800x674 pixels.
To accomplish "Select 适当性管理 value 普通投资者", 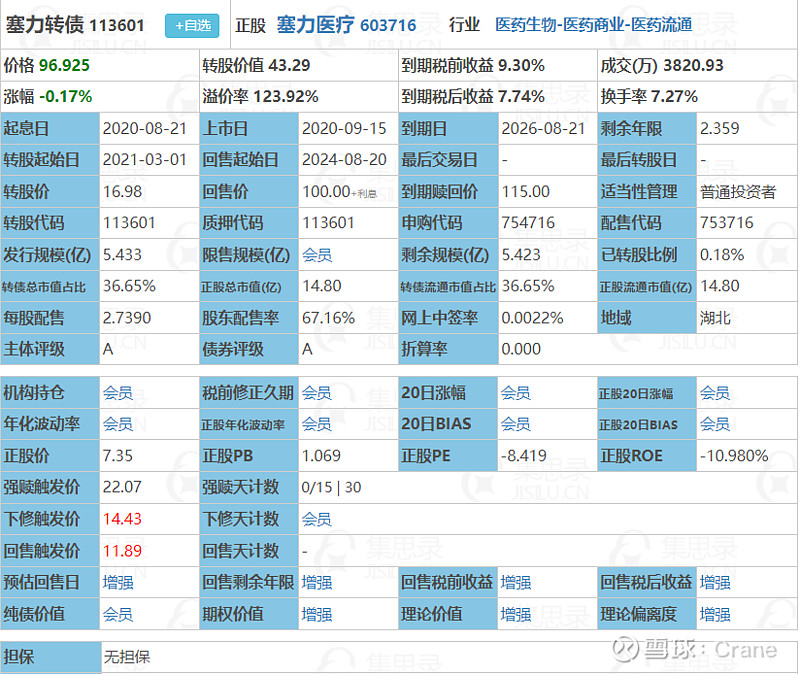I will pos(738,192).
